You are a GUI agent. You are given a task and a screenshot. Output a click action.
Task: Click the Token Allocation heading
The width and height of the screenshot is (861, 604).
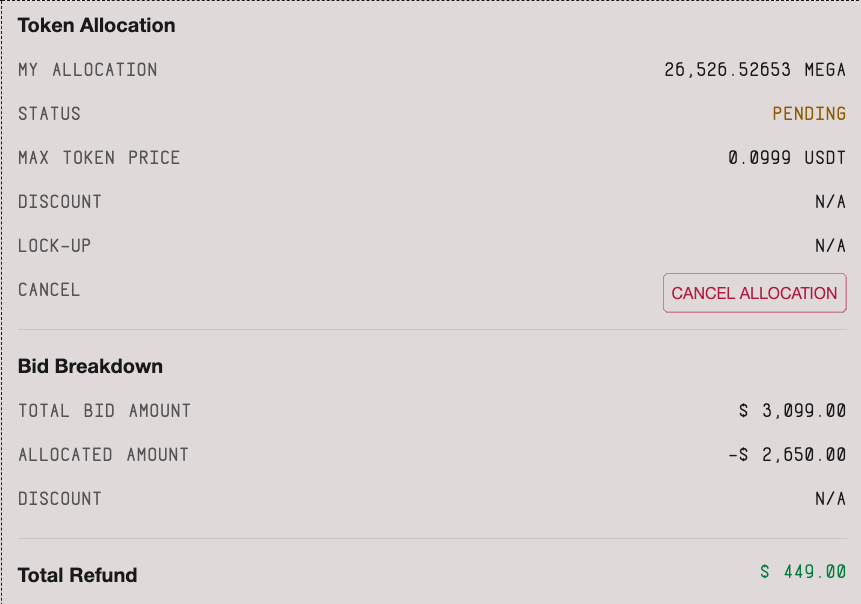tap(96, 26)
